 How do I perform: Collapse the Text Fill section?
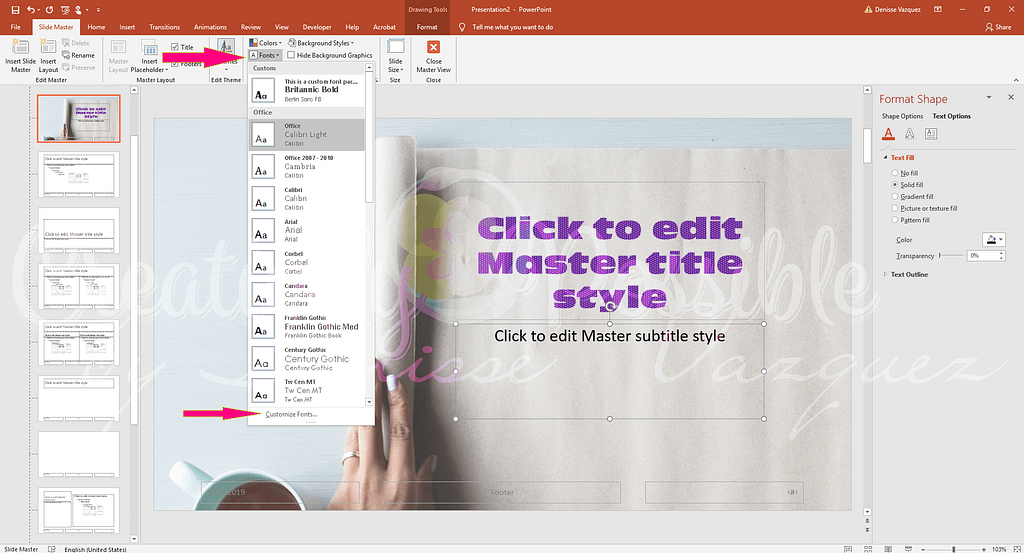click(x=886, y=157)
